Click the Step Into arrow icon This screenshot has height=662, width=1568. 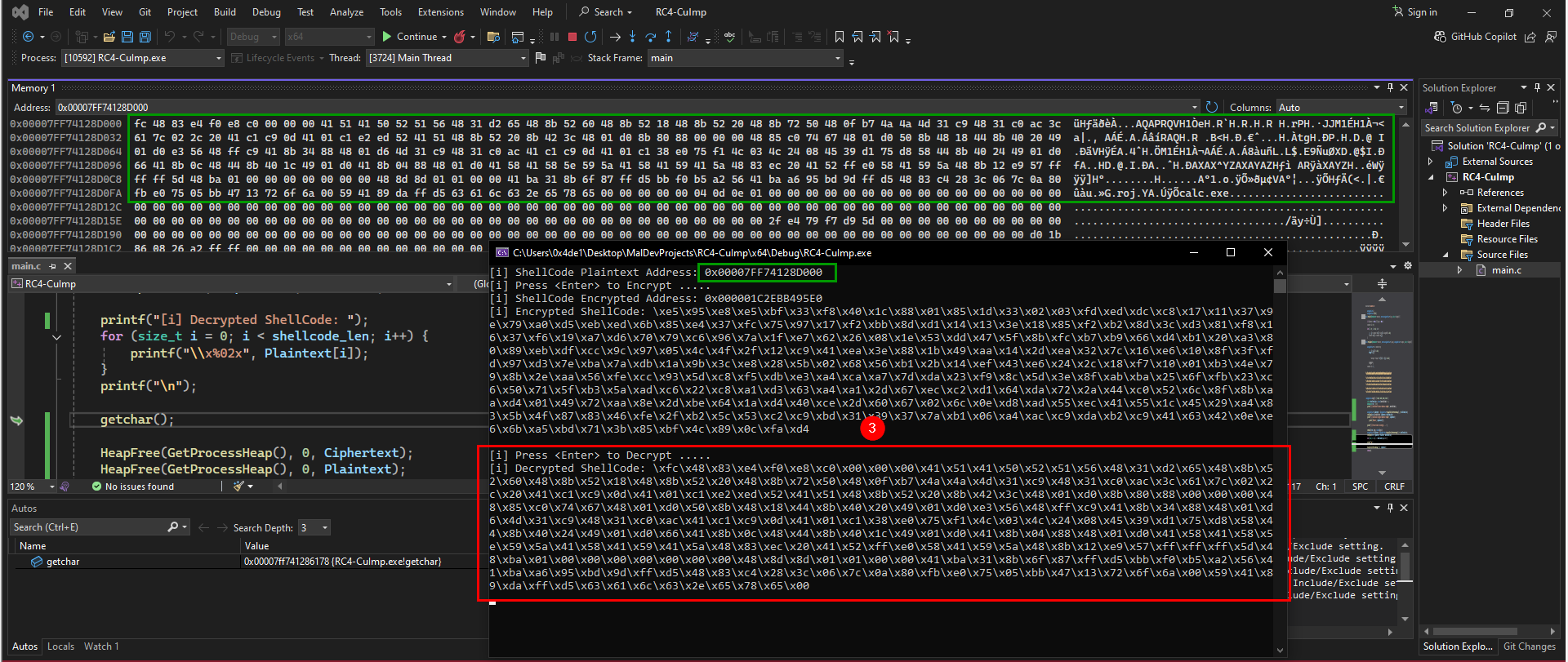pos(632,37)
